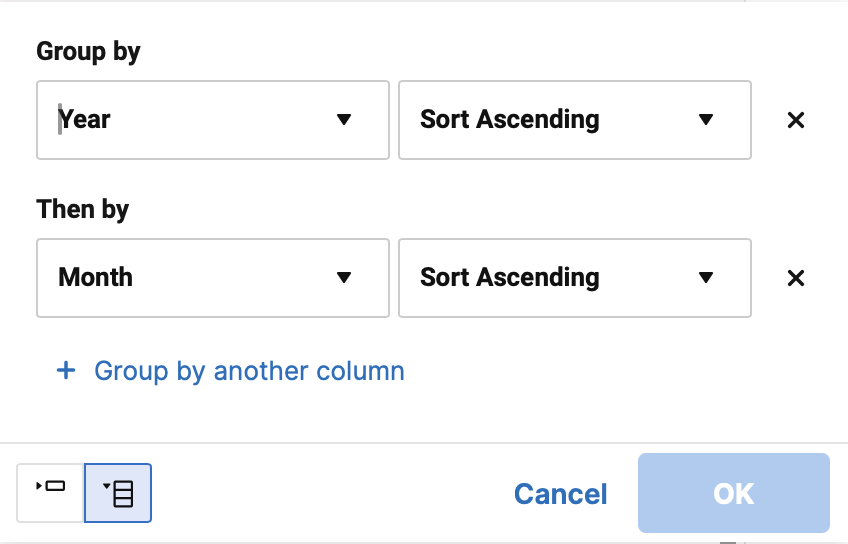Click the Then by heading label

point(83,210)
